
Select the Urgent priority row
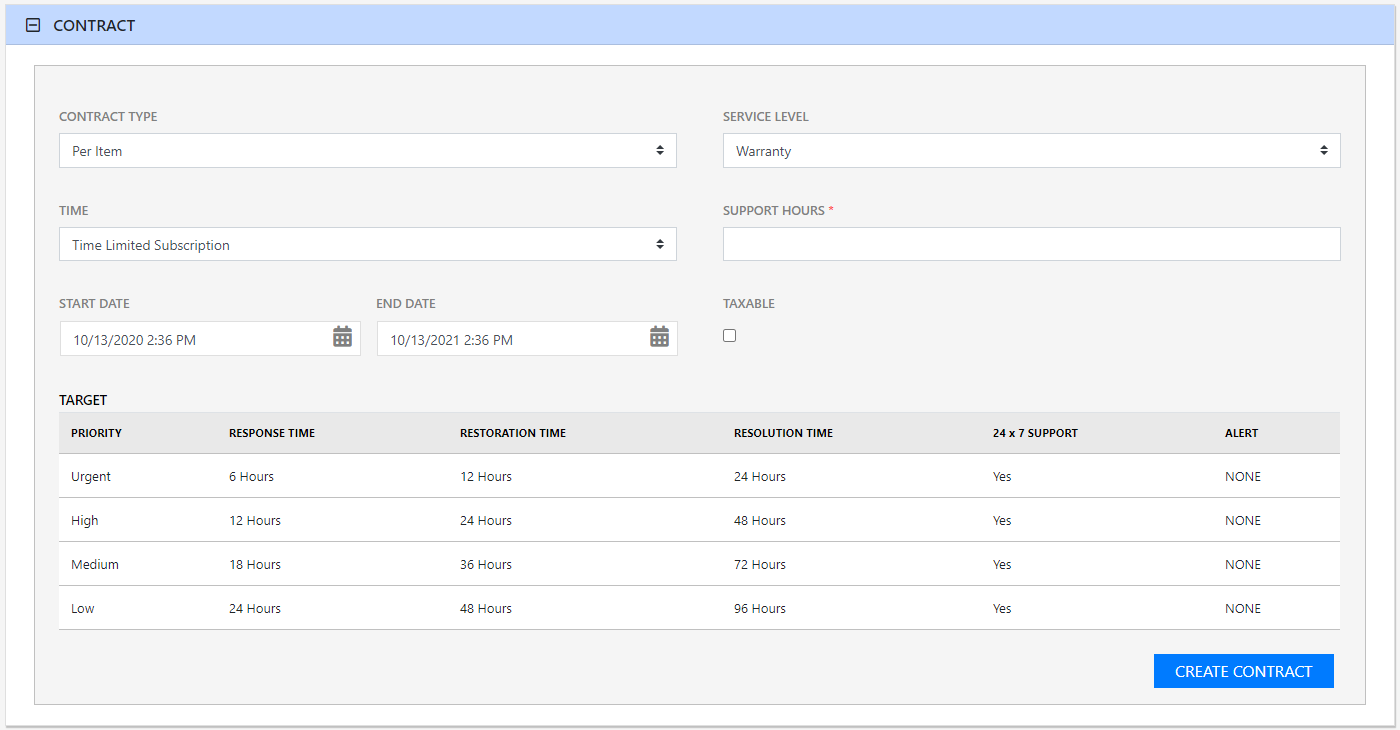click(x=91, y=477)
